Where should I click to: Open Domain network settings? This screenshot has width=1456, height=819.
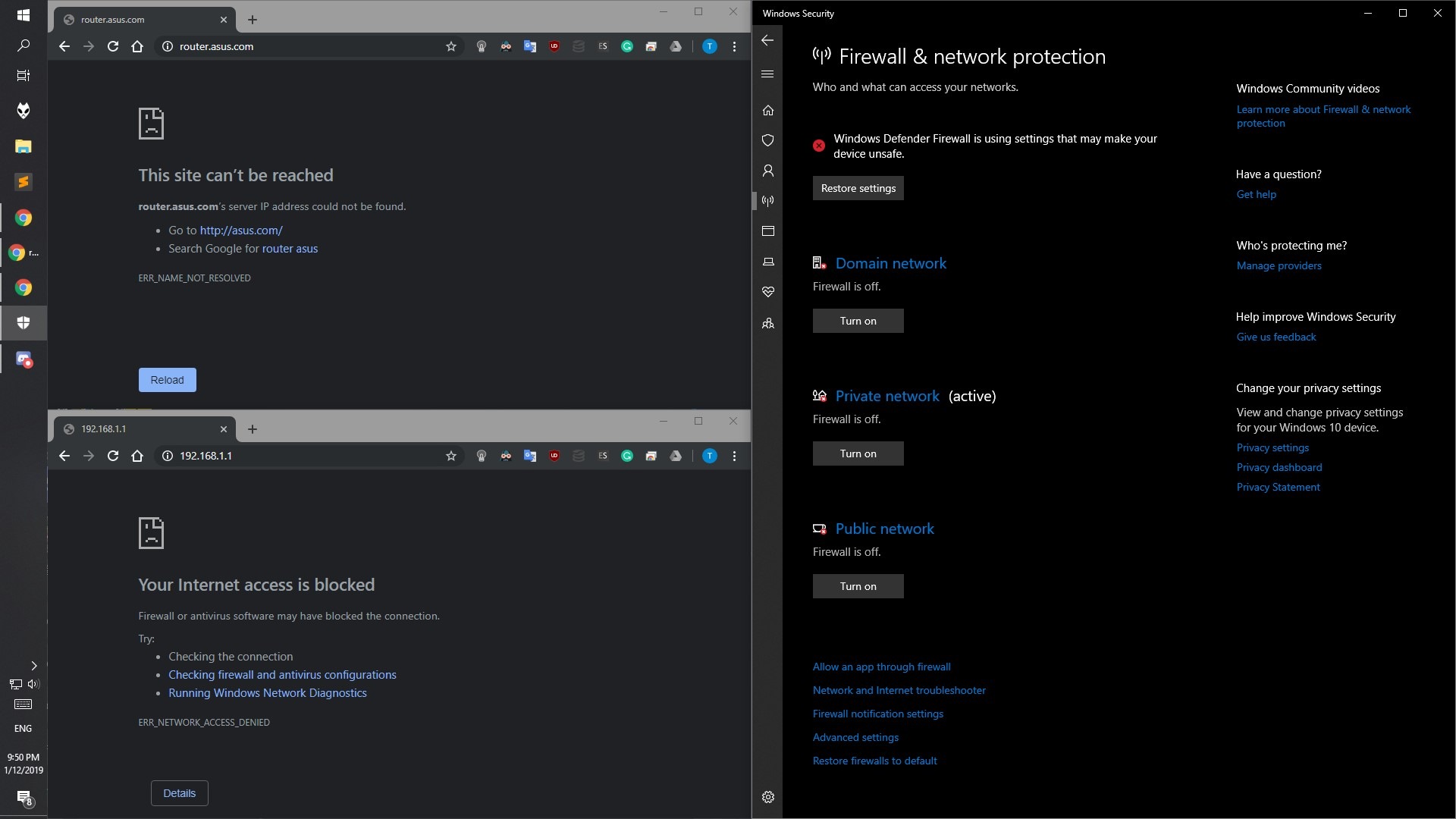click(890, 263)
